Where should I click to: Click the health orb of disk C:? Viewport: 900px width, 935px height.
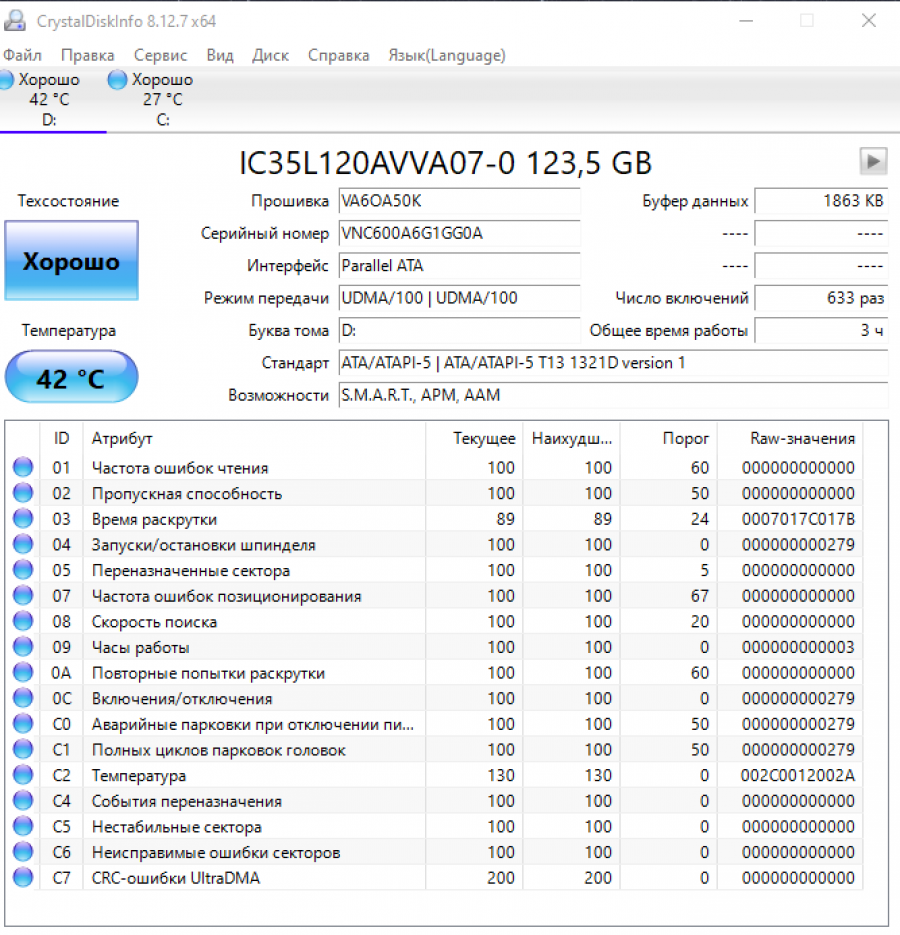(x=118, y=80)
